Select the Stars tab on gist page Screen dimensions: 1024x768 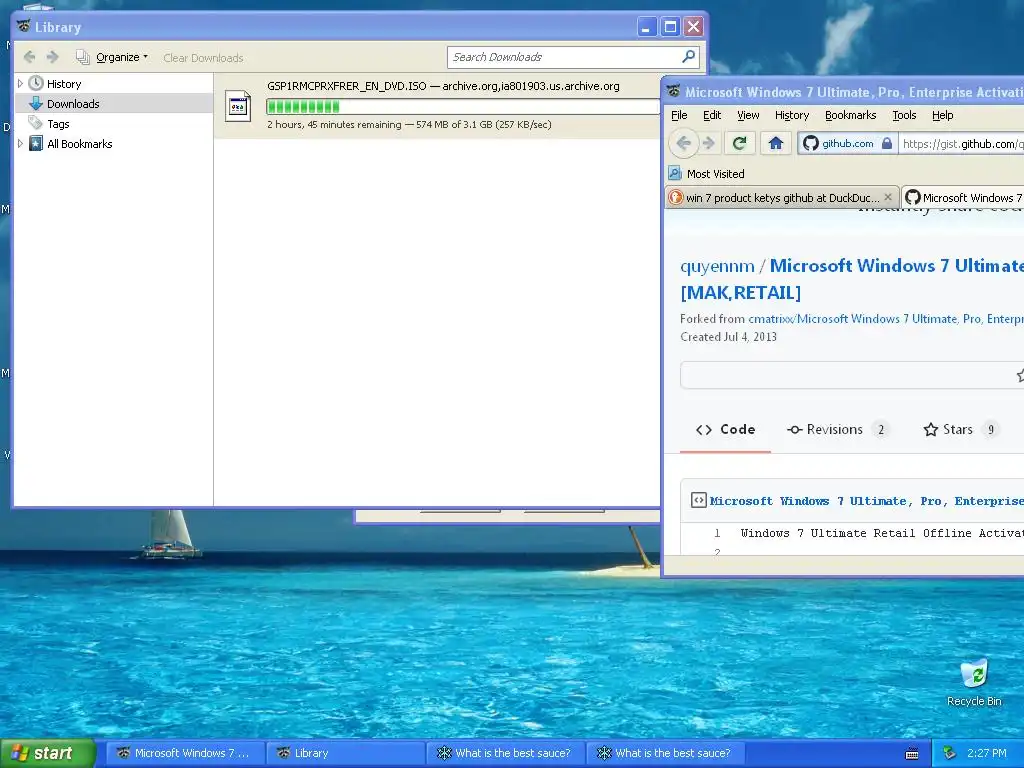(x=961, y=430)
